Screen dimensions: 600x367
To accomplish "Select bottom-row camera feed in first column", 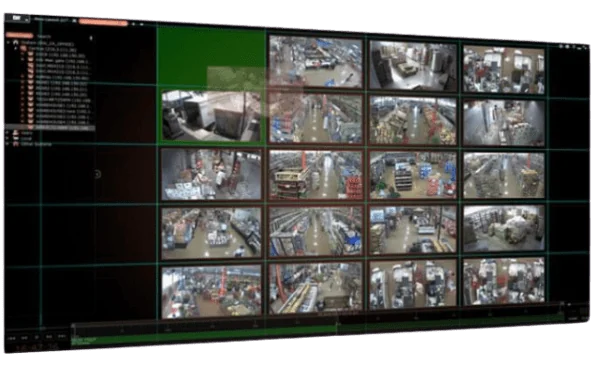I will pyautogui.click(x=211, y=292).
